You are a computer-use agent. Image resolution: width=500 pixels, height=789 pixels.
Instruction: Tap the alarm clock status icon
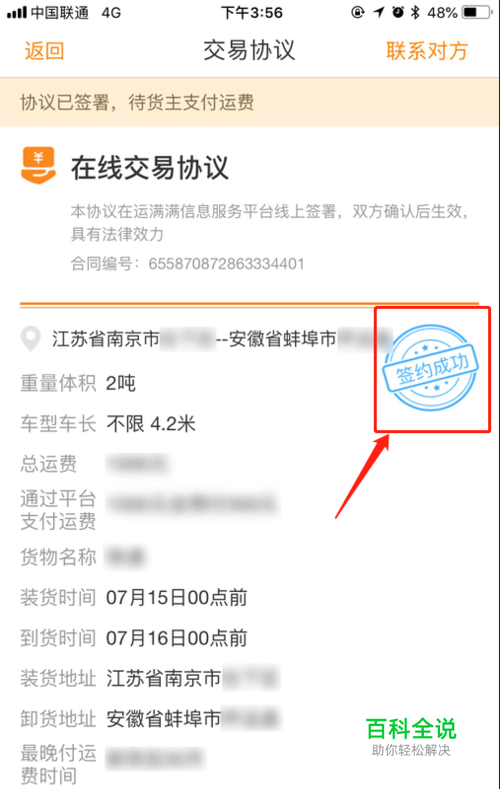[x=398, y=12]
